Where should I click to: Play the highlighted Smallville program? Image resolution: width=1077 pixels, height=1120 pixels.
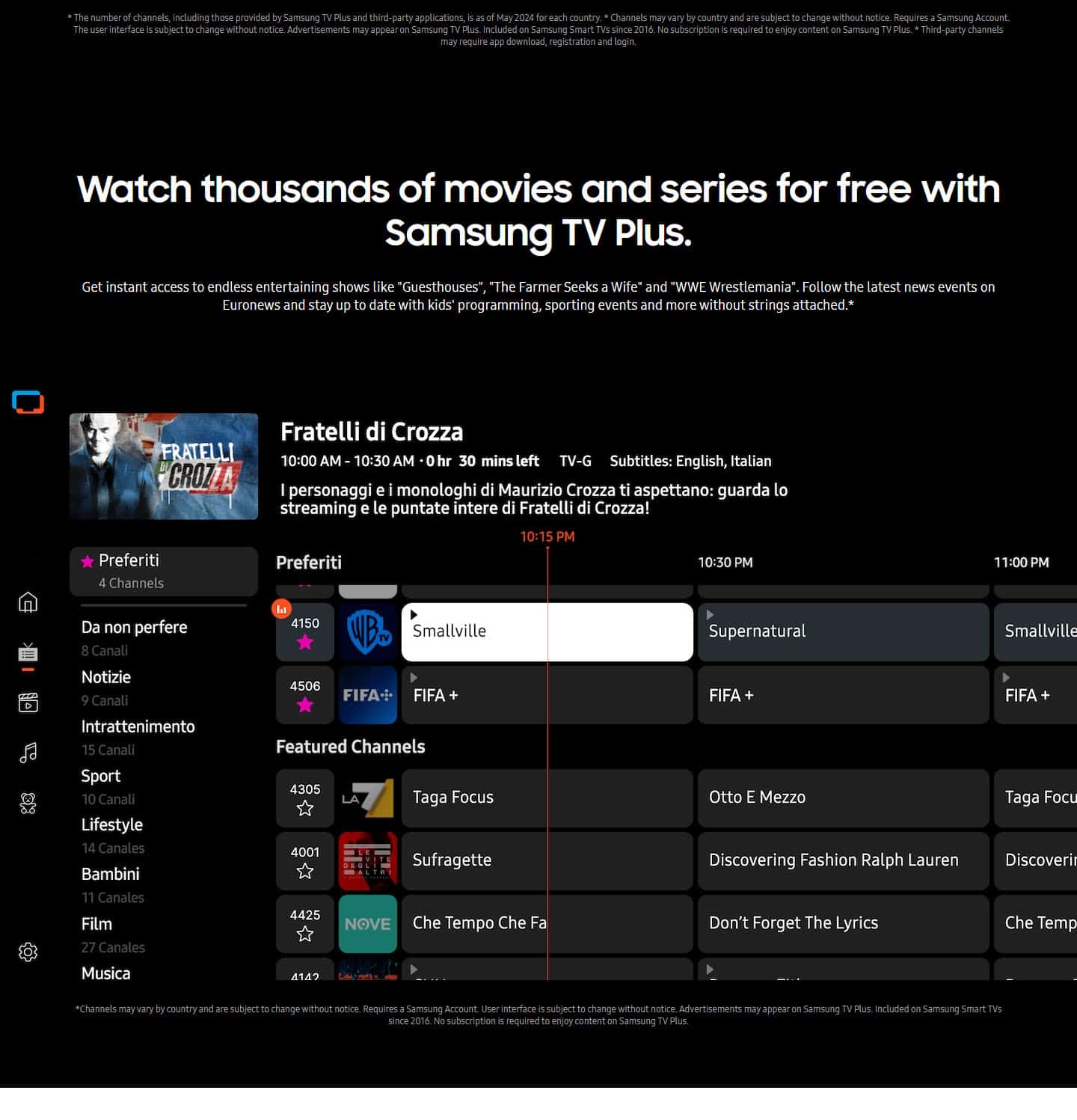click(547, 631)
